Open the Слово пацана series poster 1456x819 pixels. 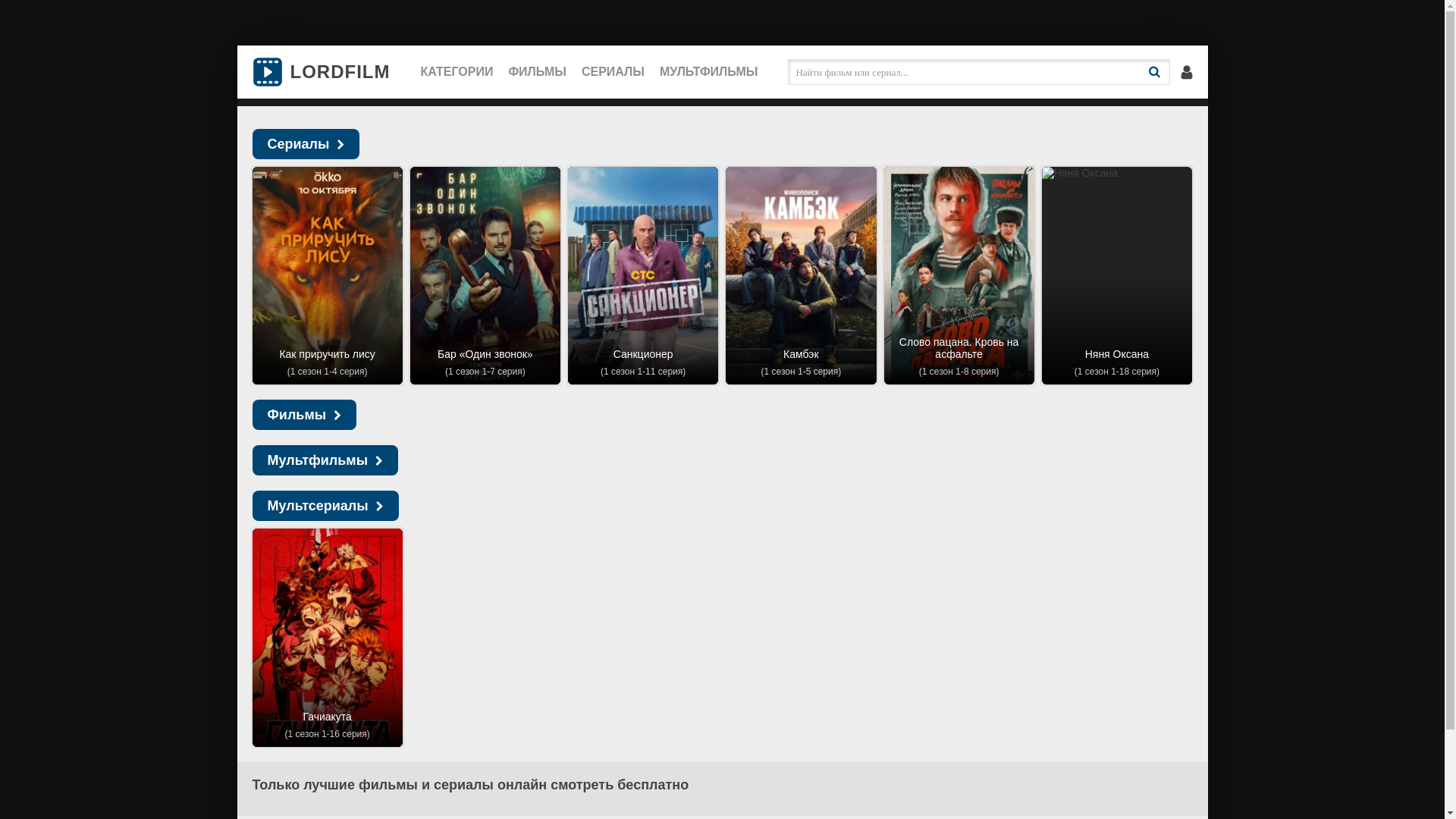pos(959,275)
